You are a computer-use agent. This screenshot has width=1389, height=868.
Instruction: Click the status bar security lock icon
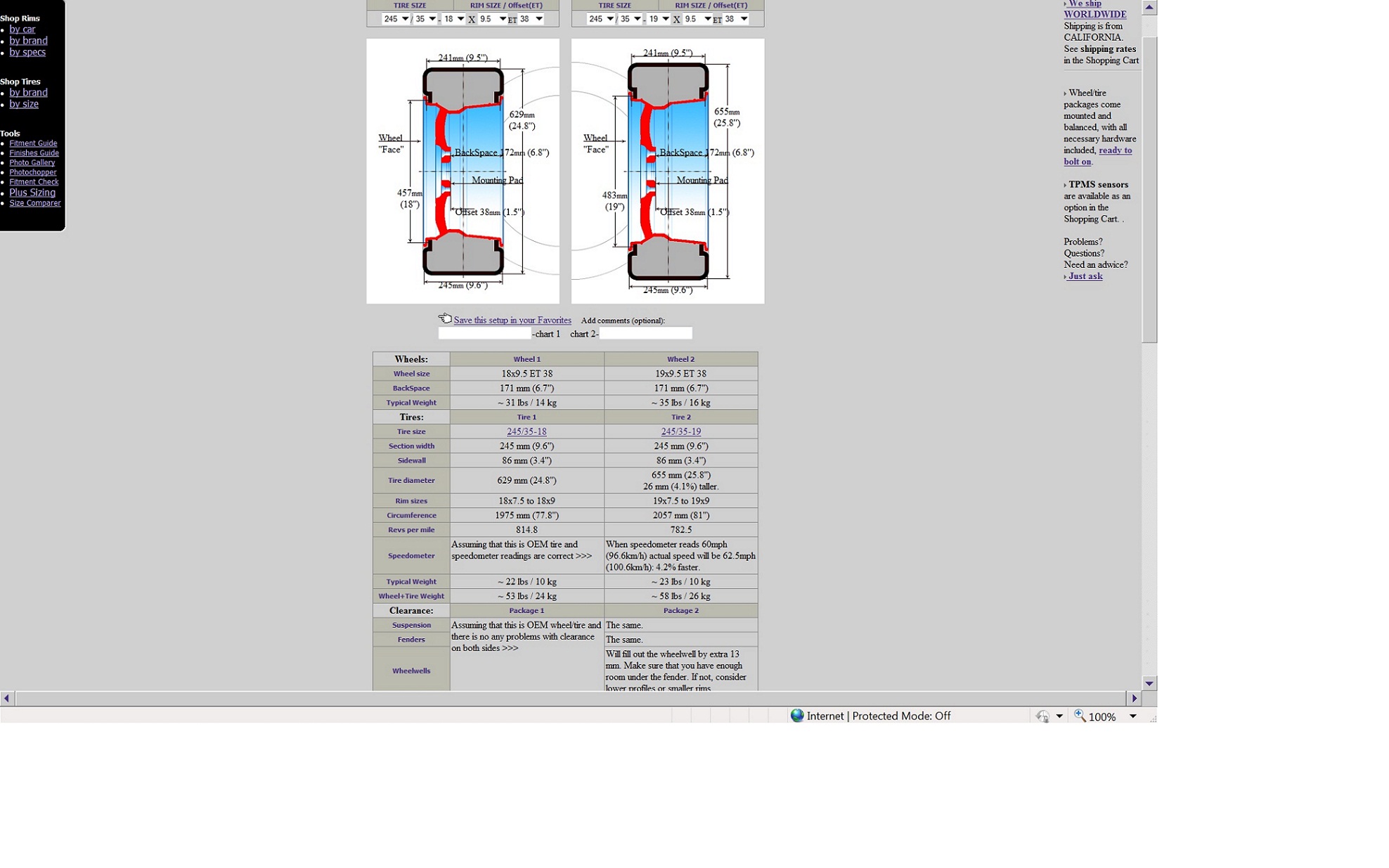(x=1042, y=716)
